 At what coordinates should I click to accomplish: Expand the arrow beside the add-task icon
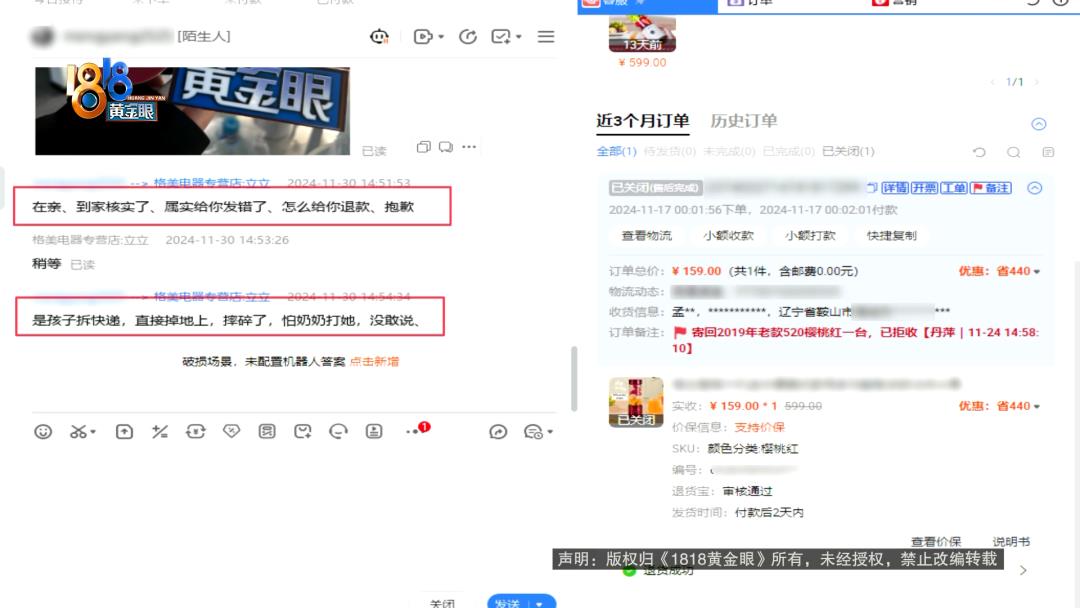[519, 36]
